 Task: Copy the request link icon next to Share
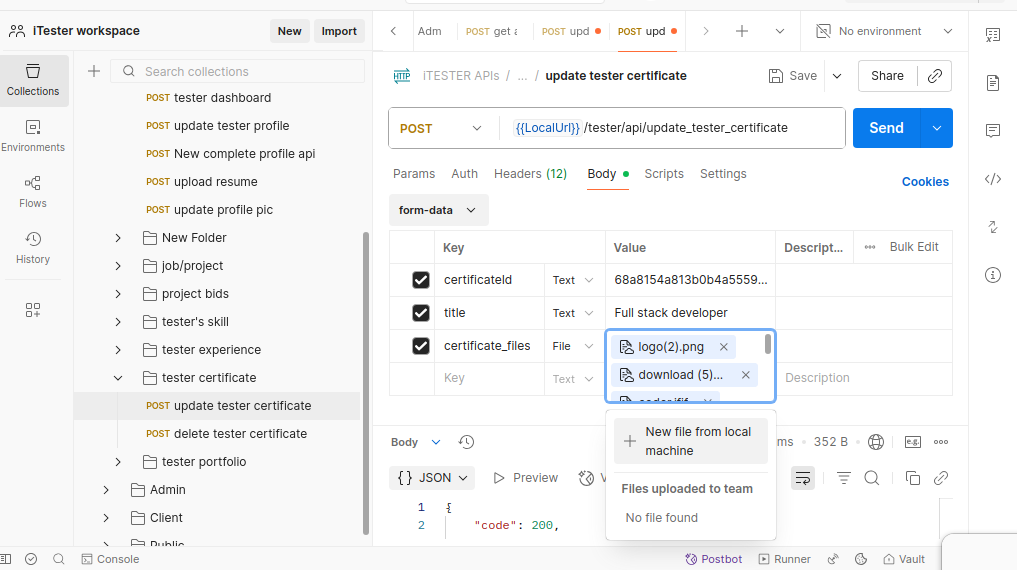pyautogui.click(x=934, y=76)
